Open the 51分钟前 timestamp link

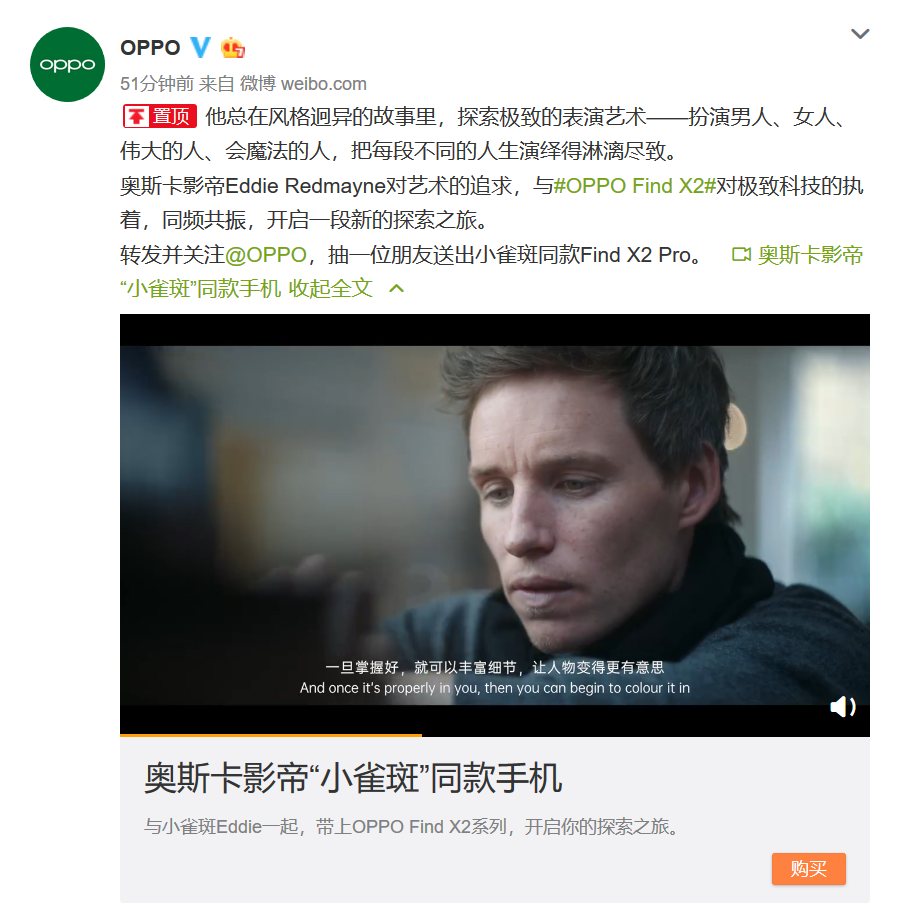(x=156, y=84)
